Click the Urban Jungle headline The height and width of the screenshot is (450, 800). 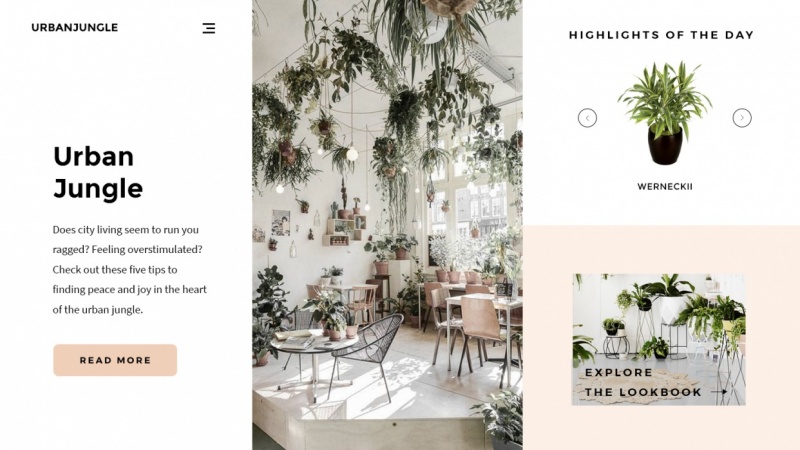click(98, 172)
